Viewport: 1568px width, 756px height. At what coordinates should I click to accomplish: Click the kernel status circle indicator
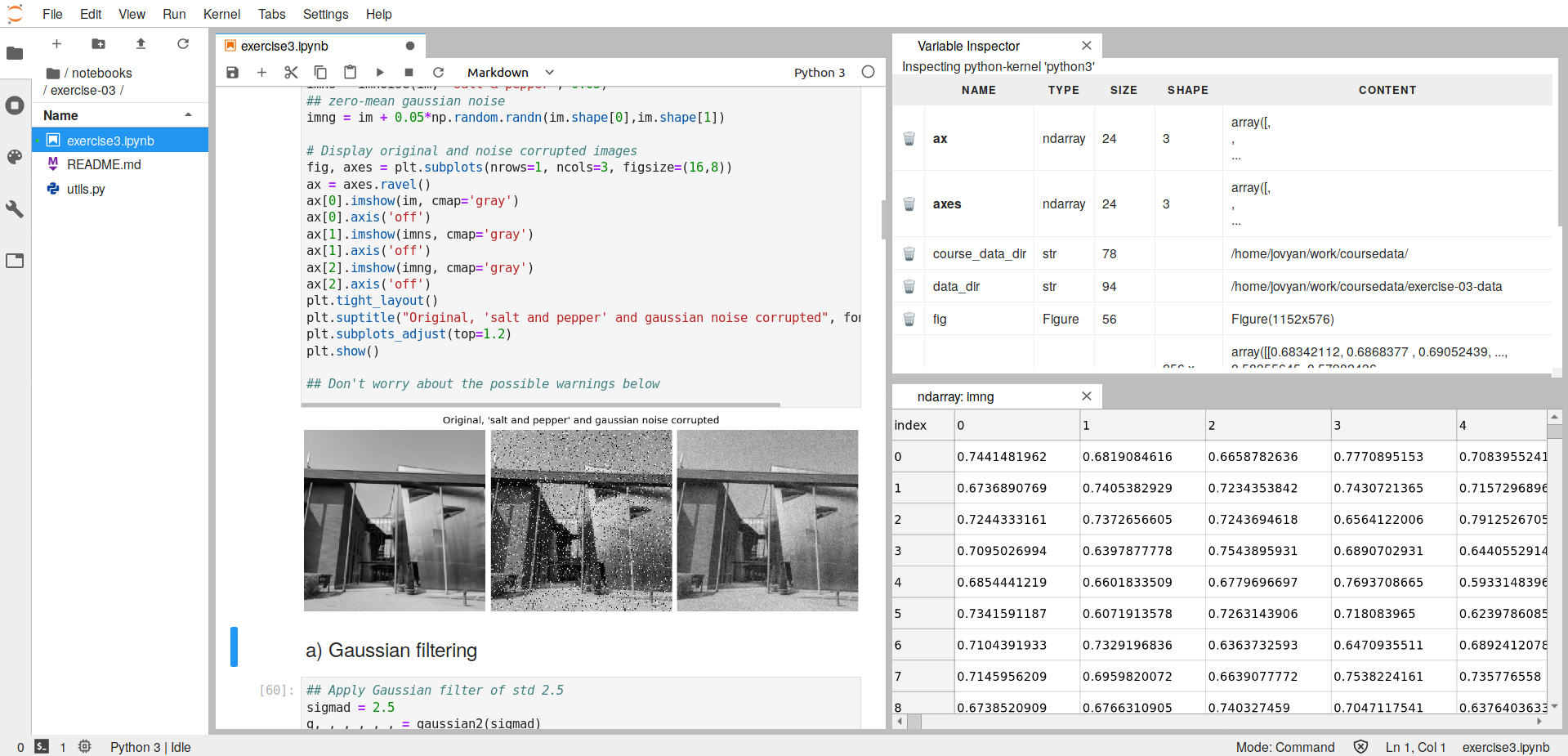(869, 72)
